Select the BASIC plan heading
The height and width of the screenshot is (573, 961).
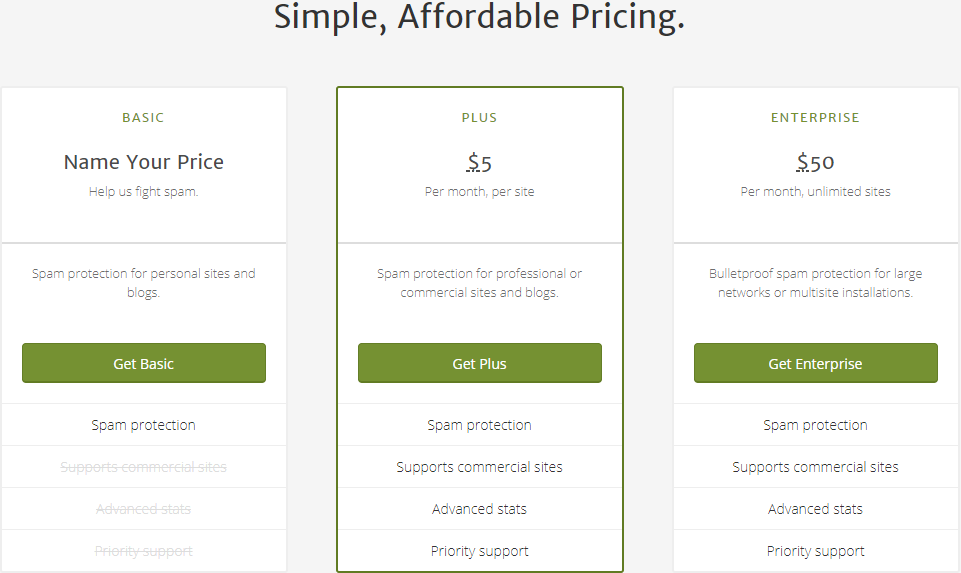click(143, 118)
